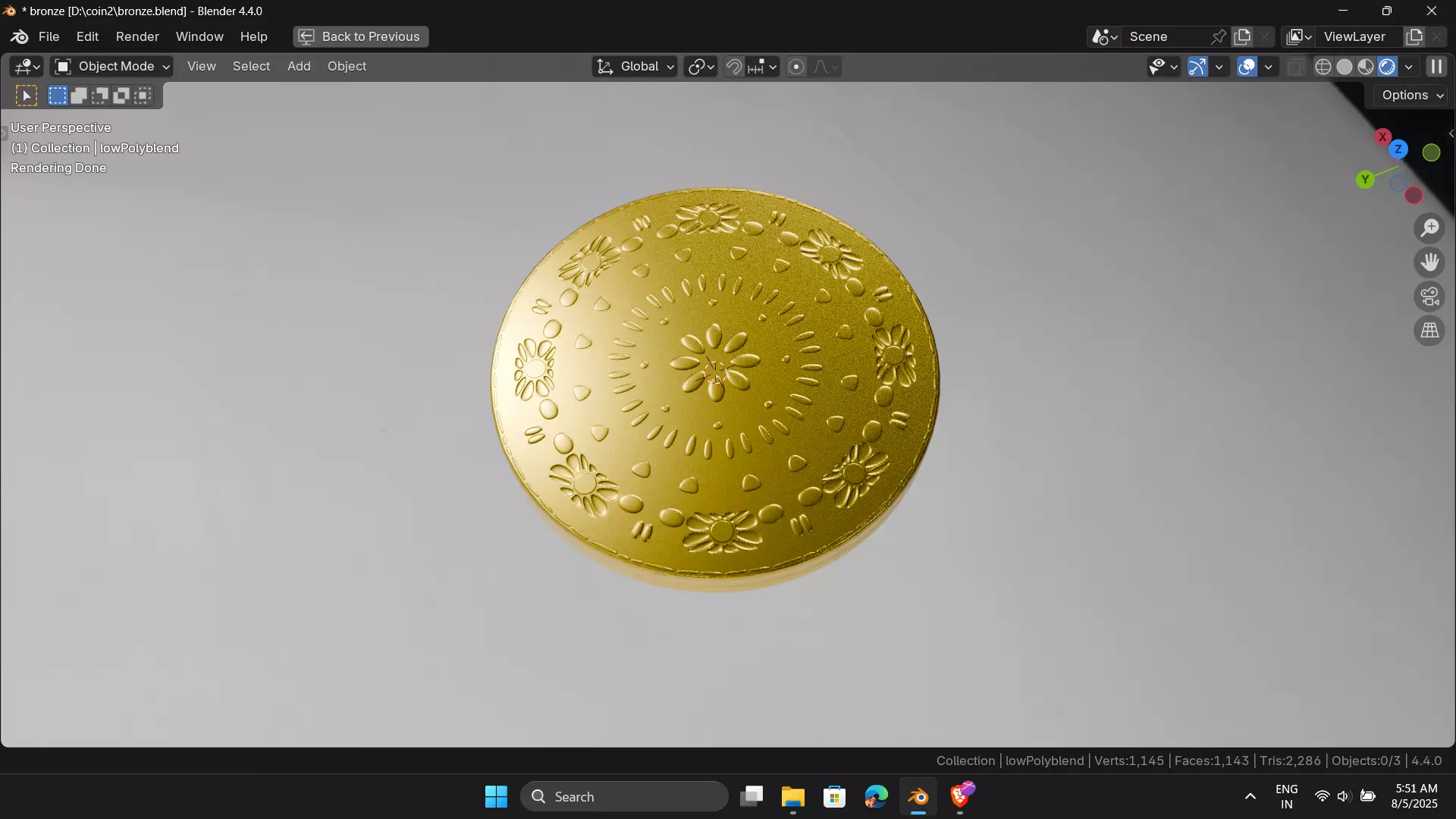This screenshot has width=1456, height=819.
Task: Open the Snapping options dropdown
Action: [763, 67]
